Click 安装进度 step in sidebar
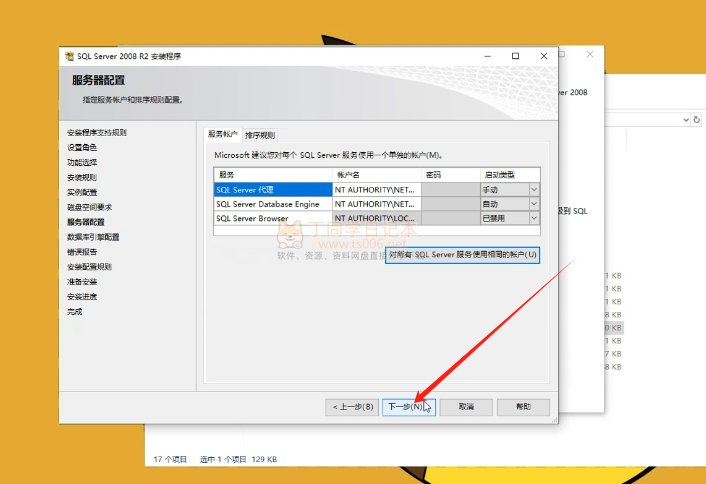 82,297
